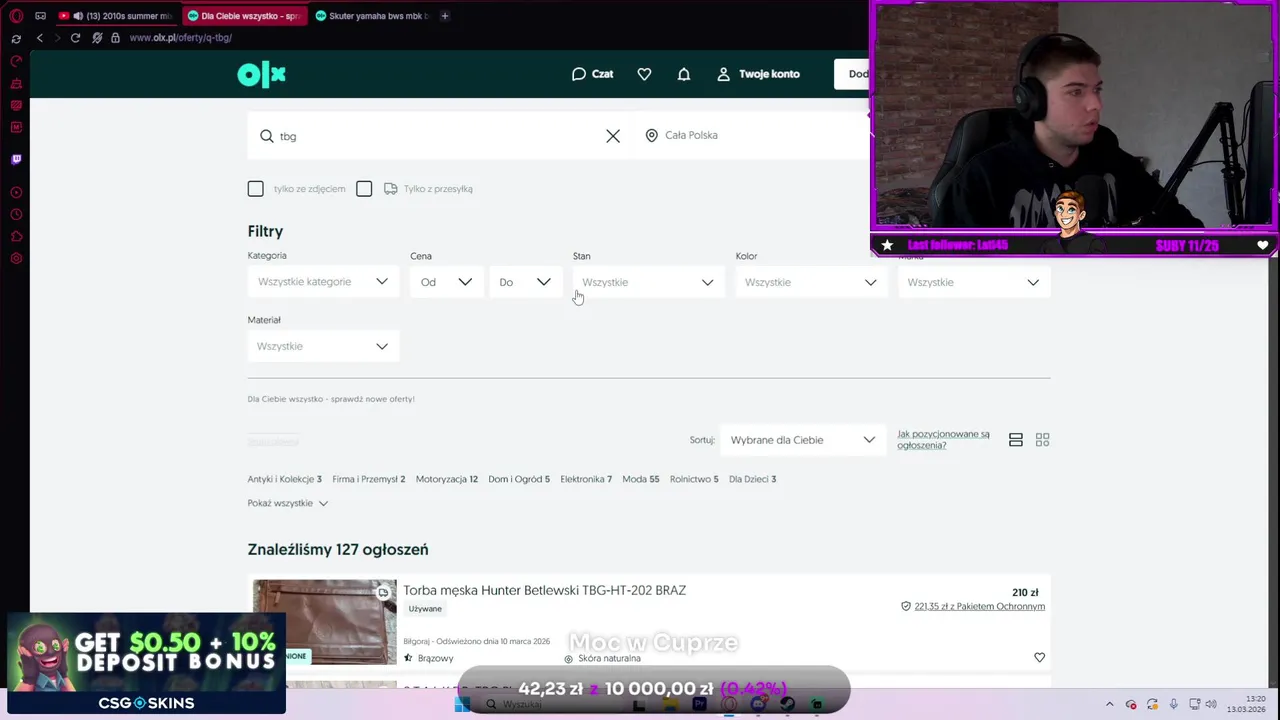Filter by 'Elektronika 7' category

[586, 479]
